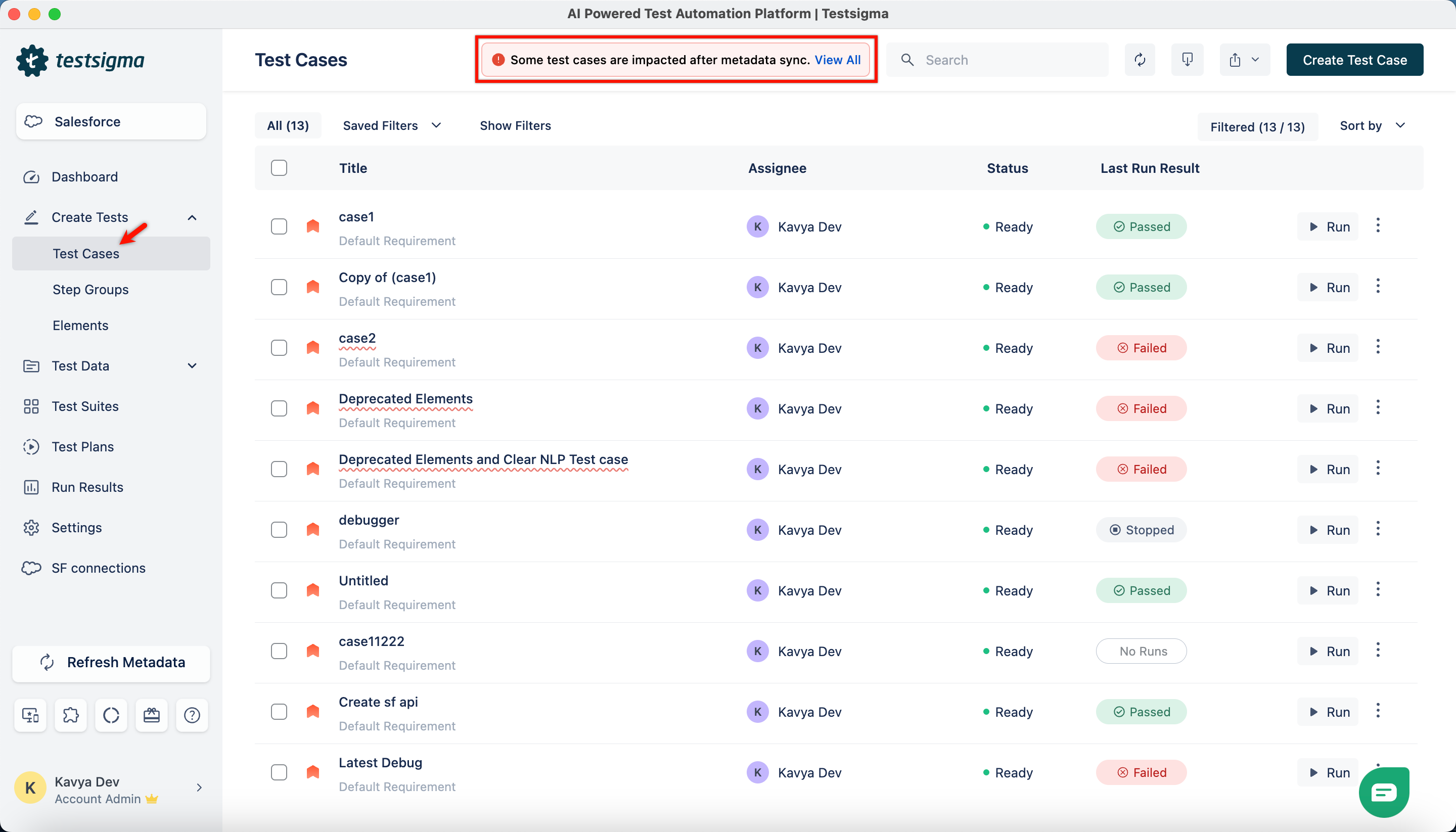Click the Salesforce cloud icon
Image resolution: width=1456 pixels, height=832 pixels.
(34, 121)
